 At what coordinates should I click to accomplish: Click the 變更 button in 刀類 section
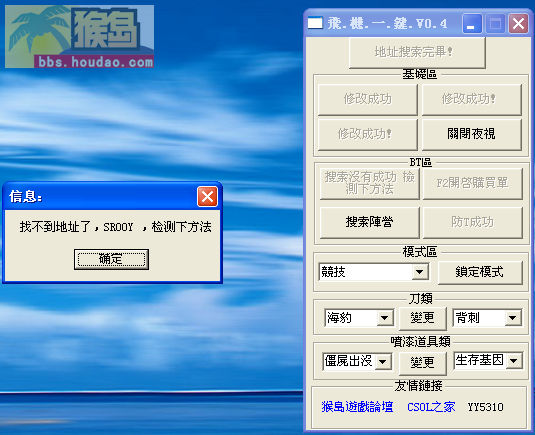click(x=422, y=318)
